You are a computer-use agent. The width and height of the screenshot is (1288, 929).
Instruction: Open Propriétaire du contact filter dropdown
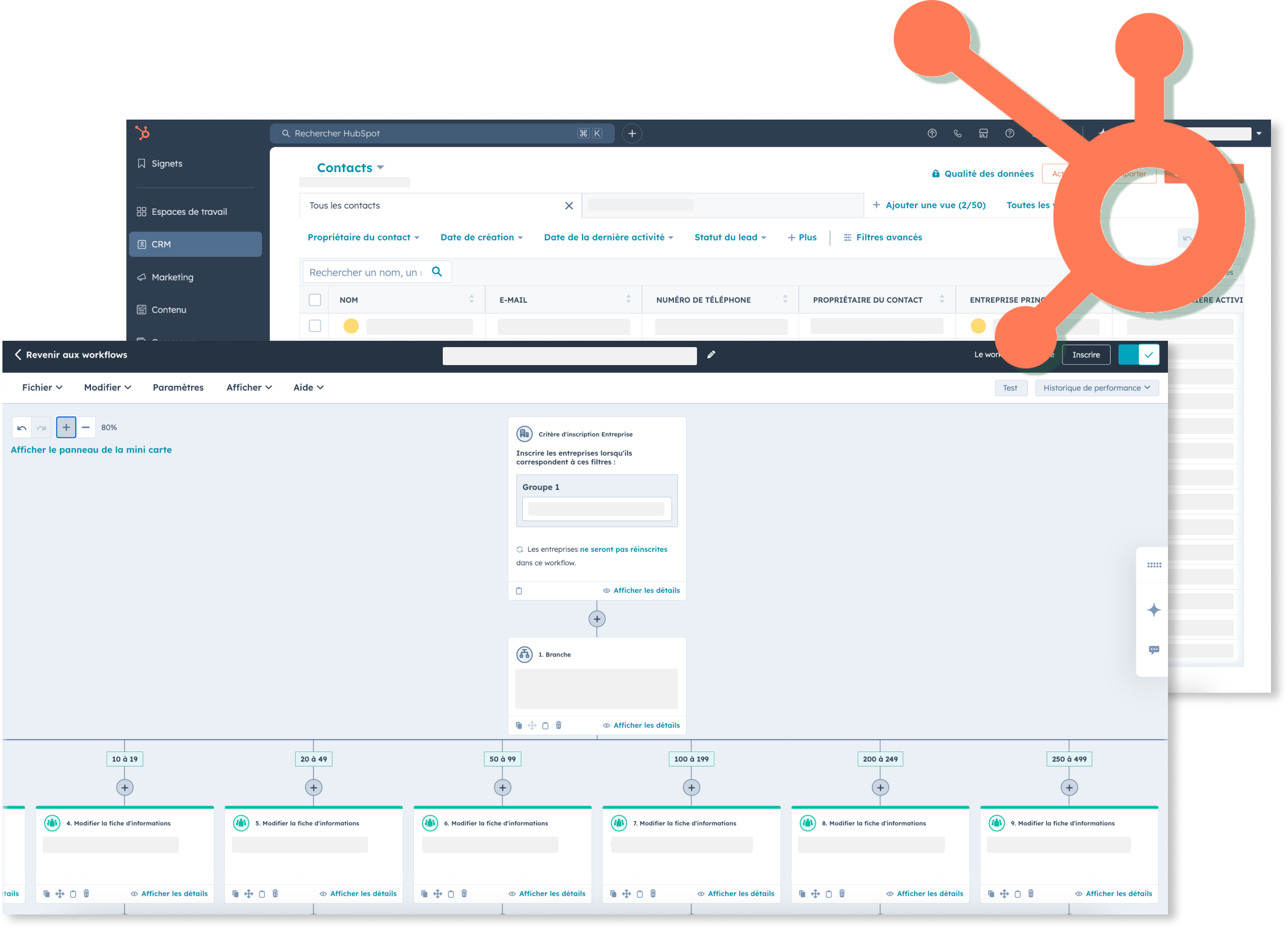point(364,237)
